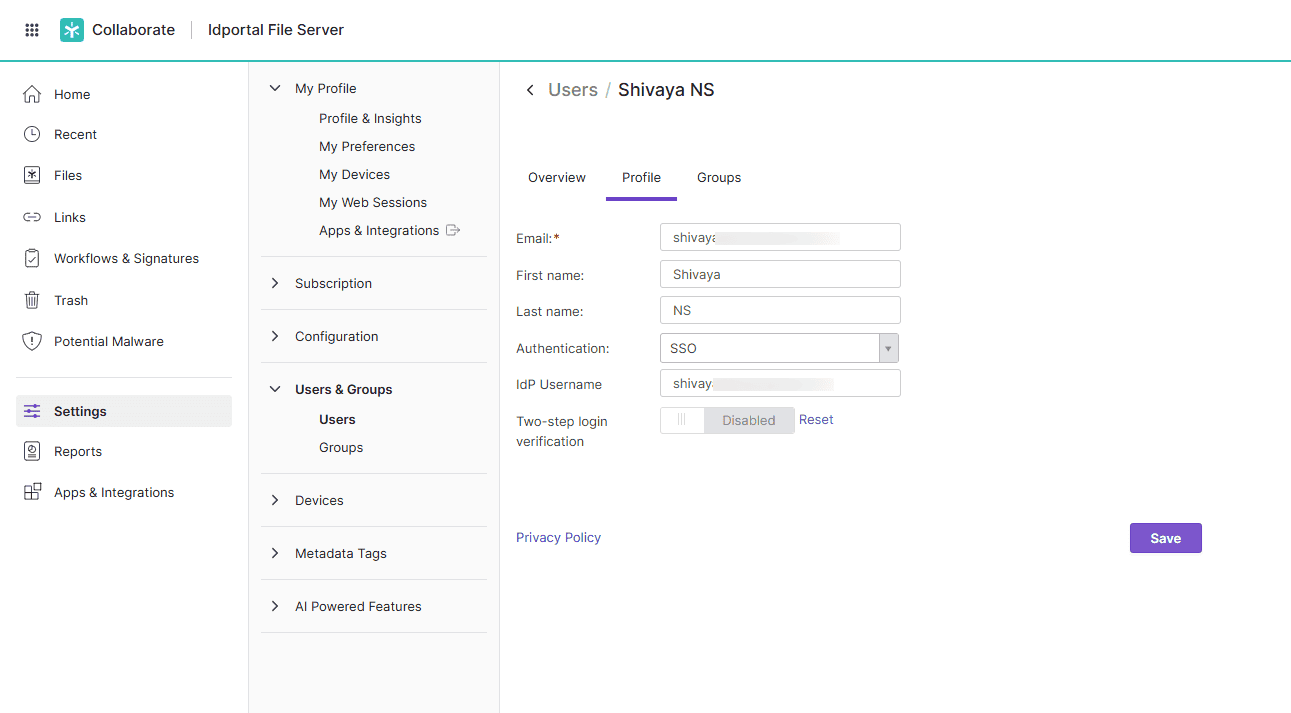Open Recent via the clock icon
The height and width of the screenshot is (713, 1291).
pos(32,134)
